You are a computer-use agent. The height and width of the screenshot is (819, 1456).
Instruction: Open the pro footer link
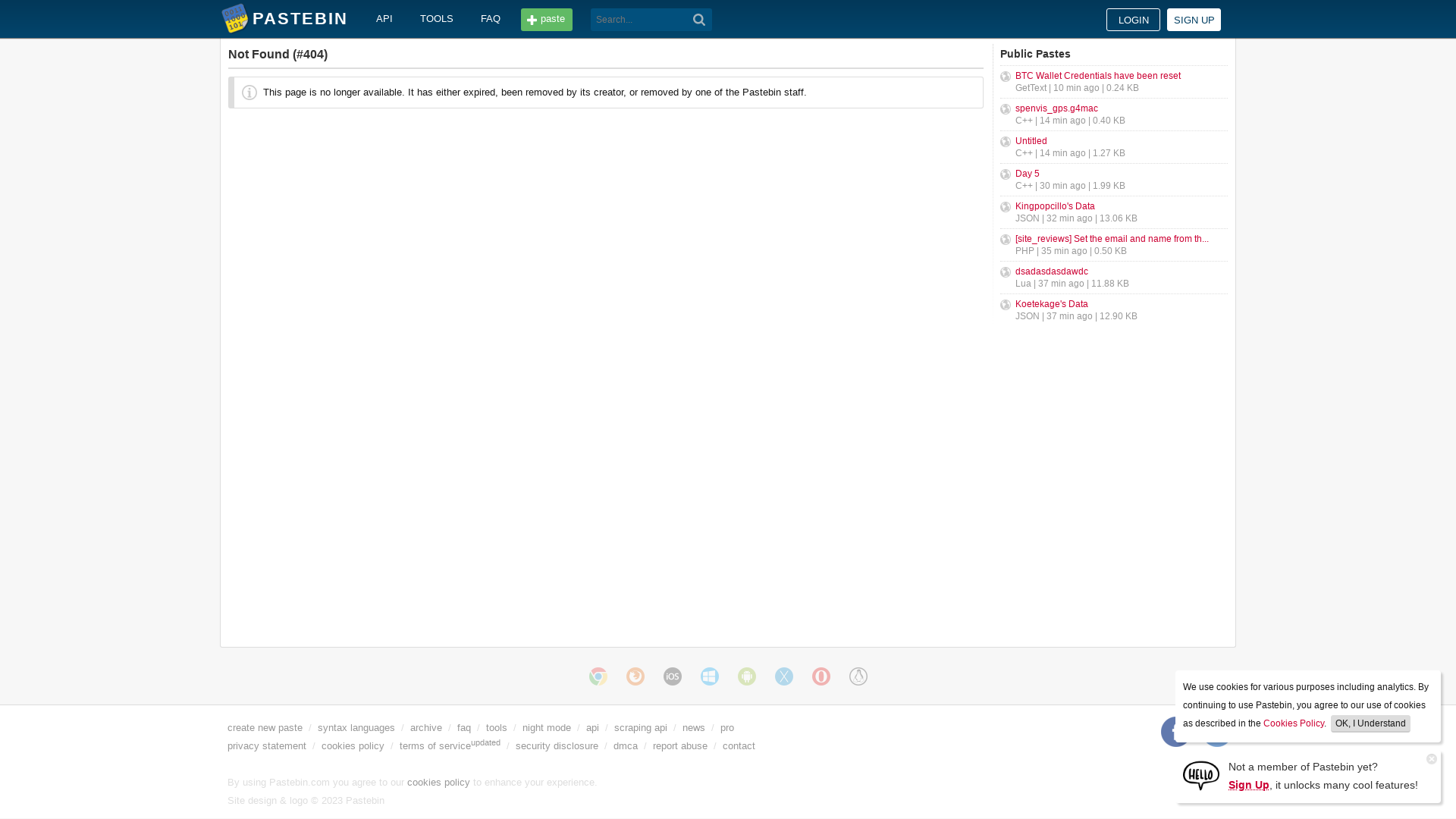click(x=727, y=728)
